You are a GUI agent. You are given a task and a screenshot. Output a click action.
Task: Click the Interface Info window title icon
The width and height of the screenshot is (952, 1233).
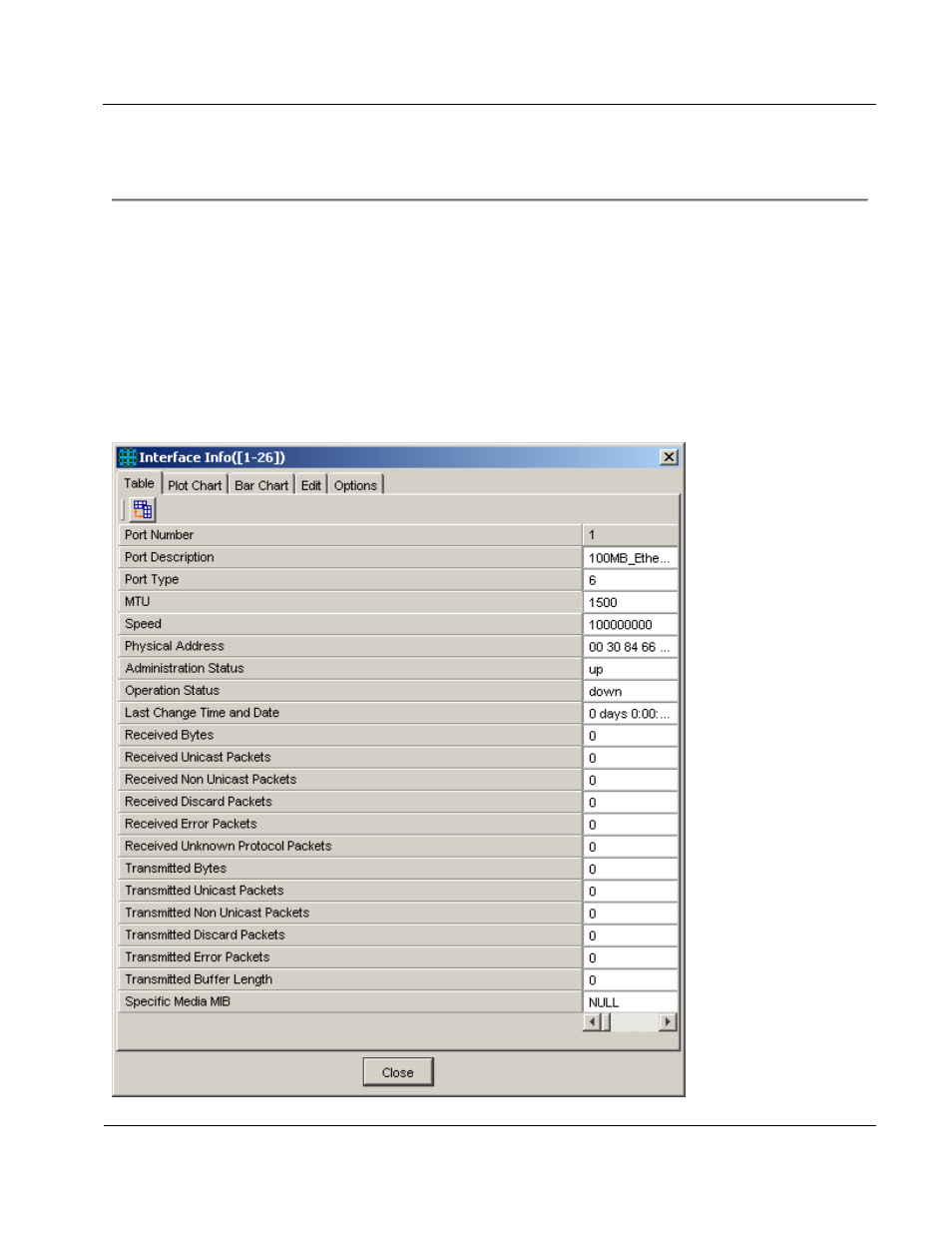tap(128, 457)
